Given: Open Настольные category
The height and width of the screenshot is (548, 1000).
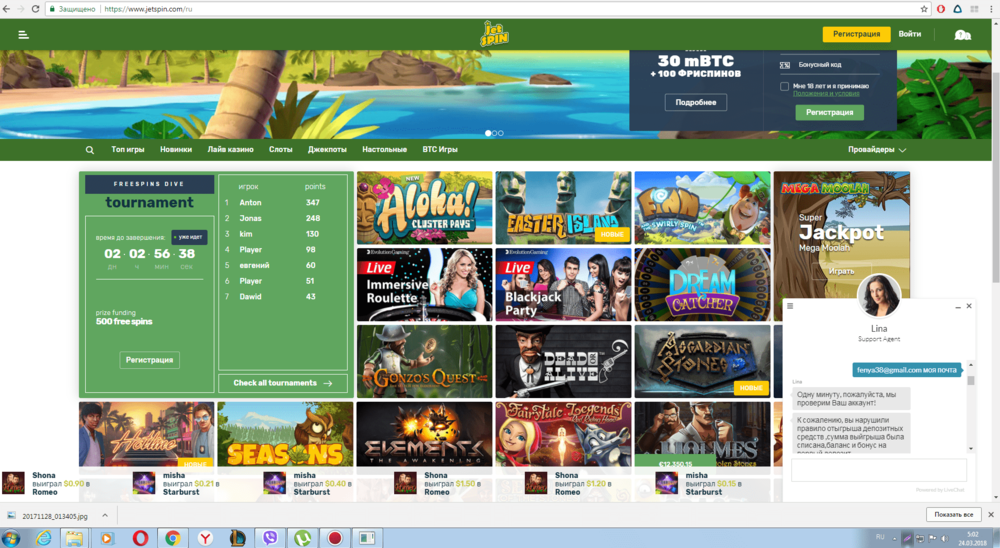Looking at the screenshot, I should click(385, 149).
